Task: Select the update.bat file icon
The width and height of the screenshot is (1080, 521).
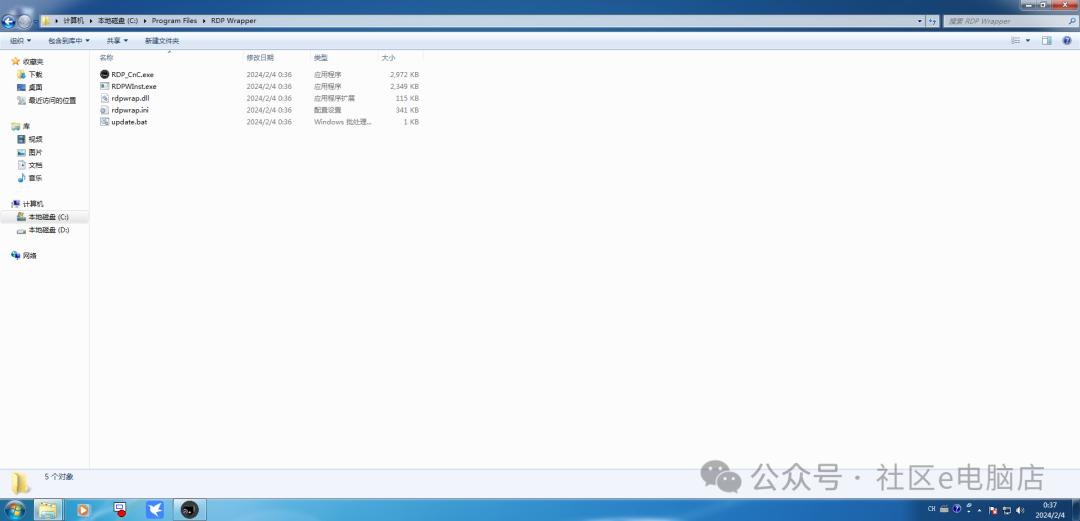Action: click(105, 122)
